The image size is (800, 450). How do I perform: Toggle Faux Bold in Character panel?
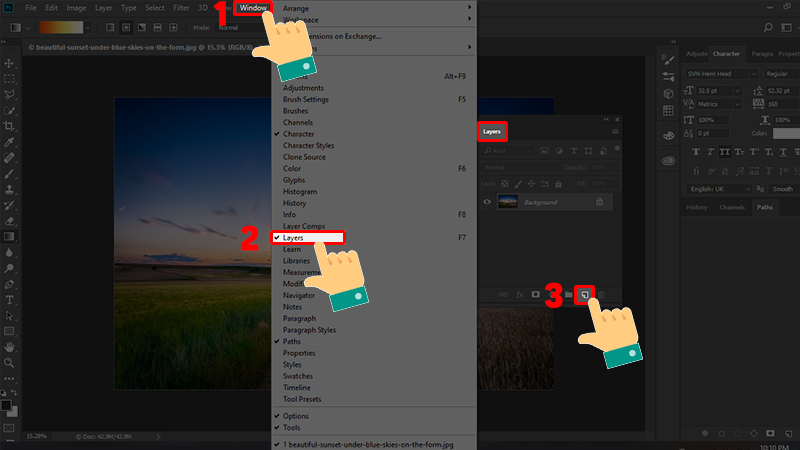[695, 152]
